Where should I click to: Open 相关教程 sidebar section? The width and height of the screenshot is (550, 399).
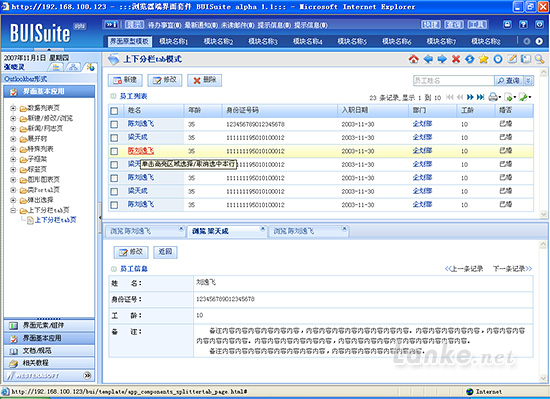49,363
